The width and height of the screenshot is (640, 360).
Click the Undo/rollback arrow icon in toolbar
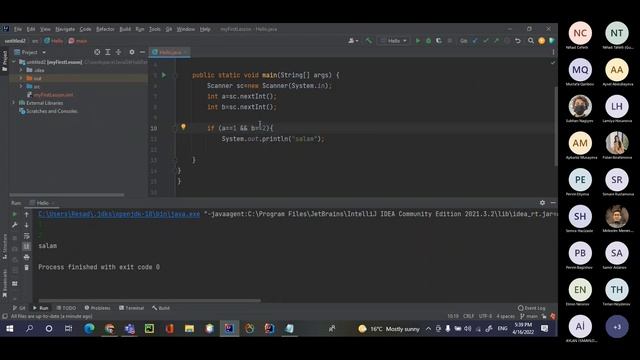(x=518, y=41)
